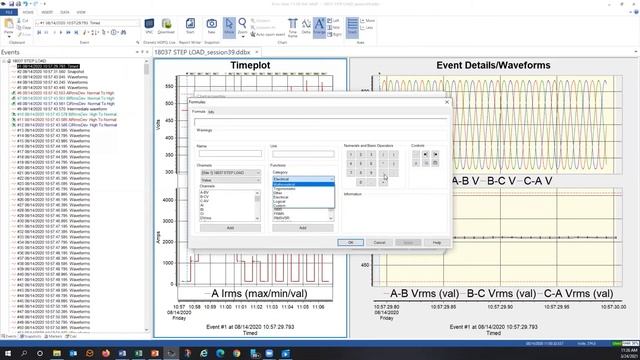Choose Logical in the Category list
This screenshot has height=360, width=640.
tap(303, 201)
